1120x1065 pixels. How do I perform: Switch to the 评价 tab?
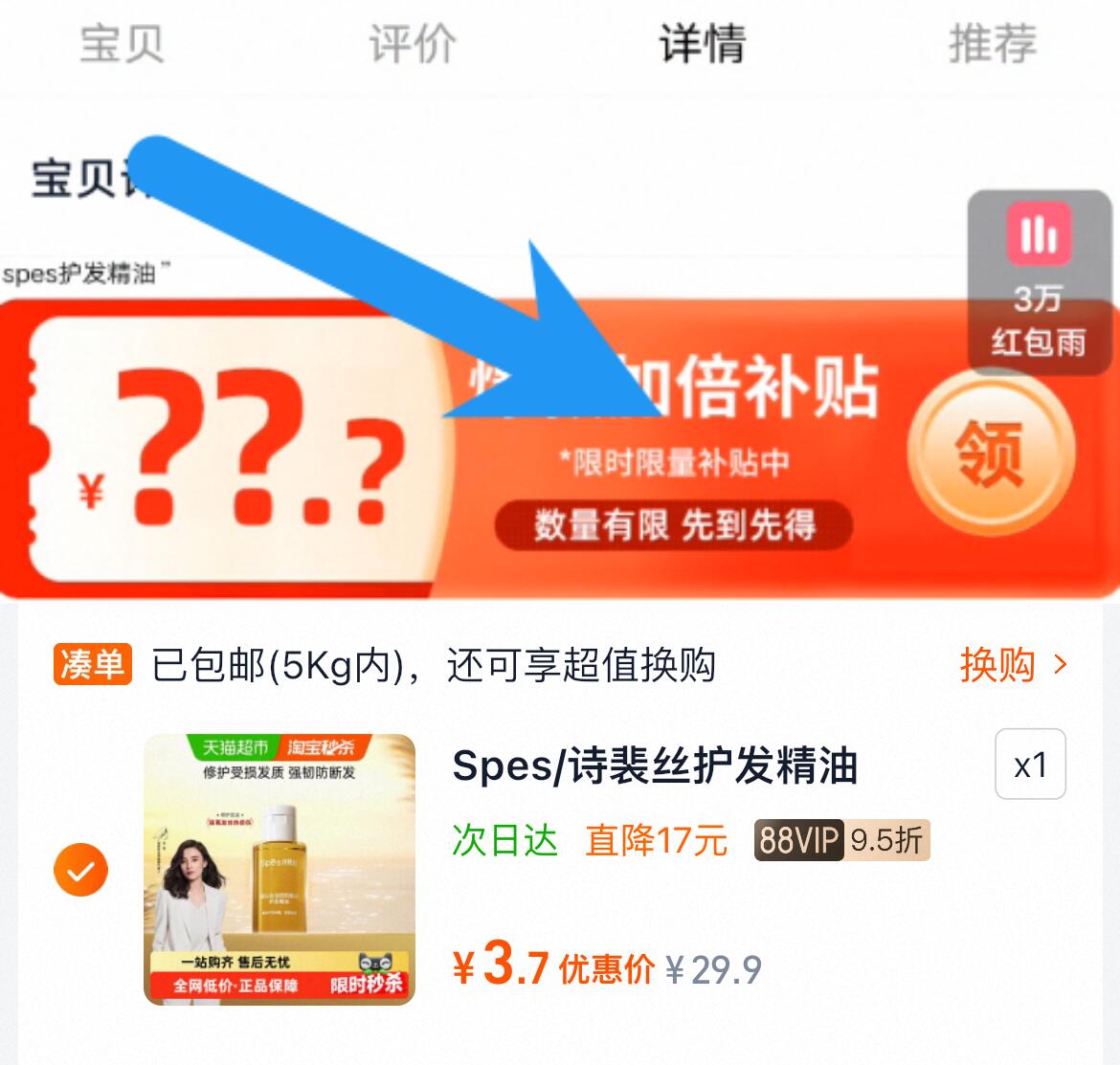click(x=413, y=44)
